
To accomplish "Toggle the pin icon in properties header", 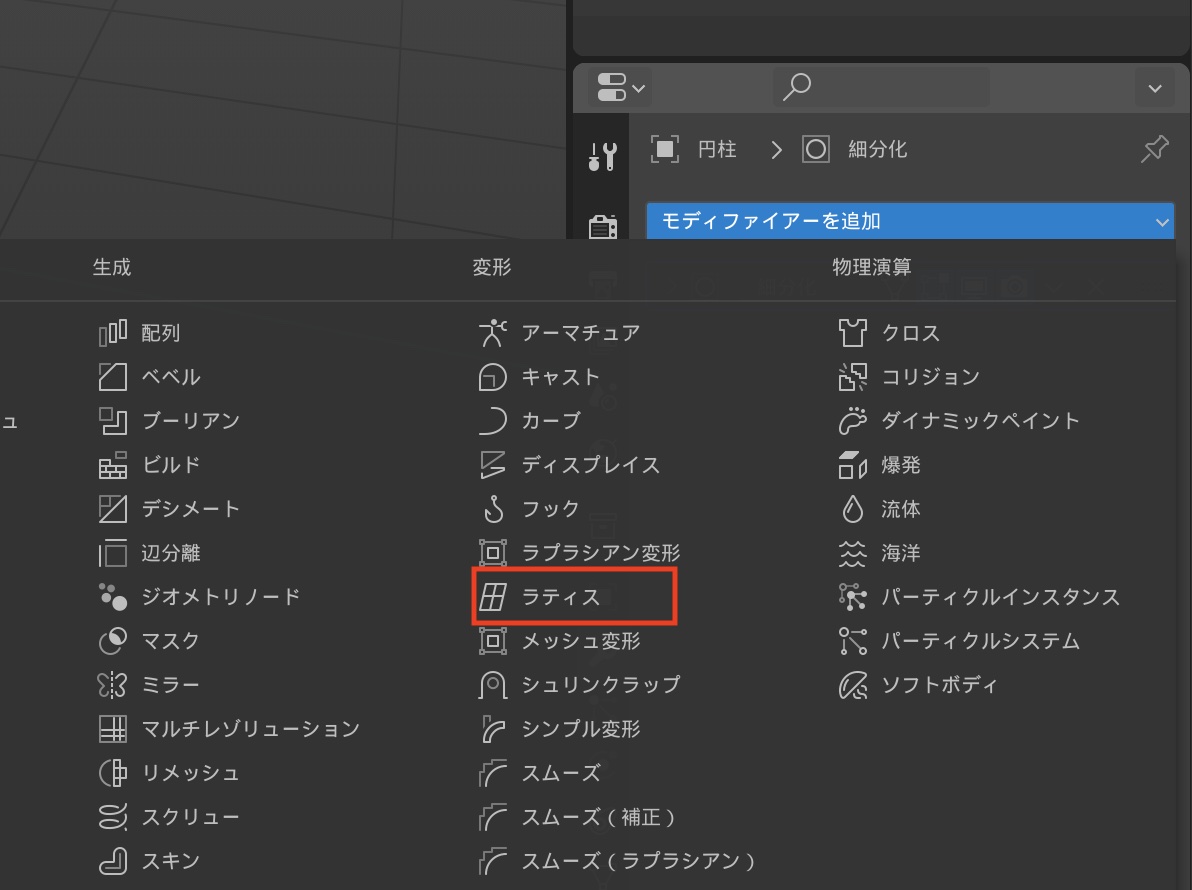I will coord(1154,150).
